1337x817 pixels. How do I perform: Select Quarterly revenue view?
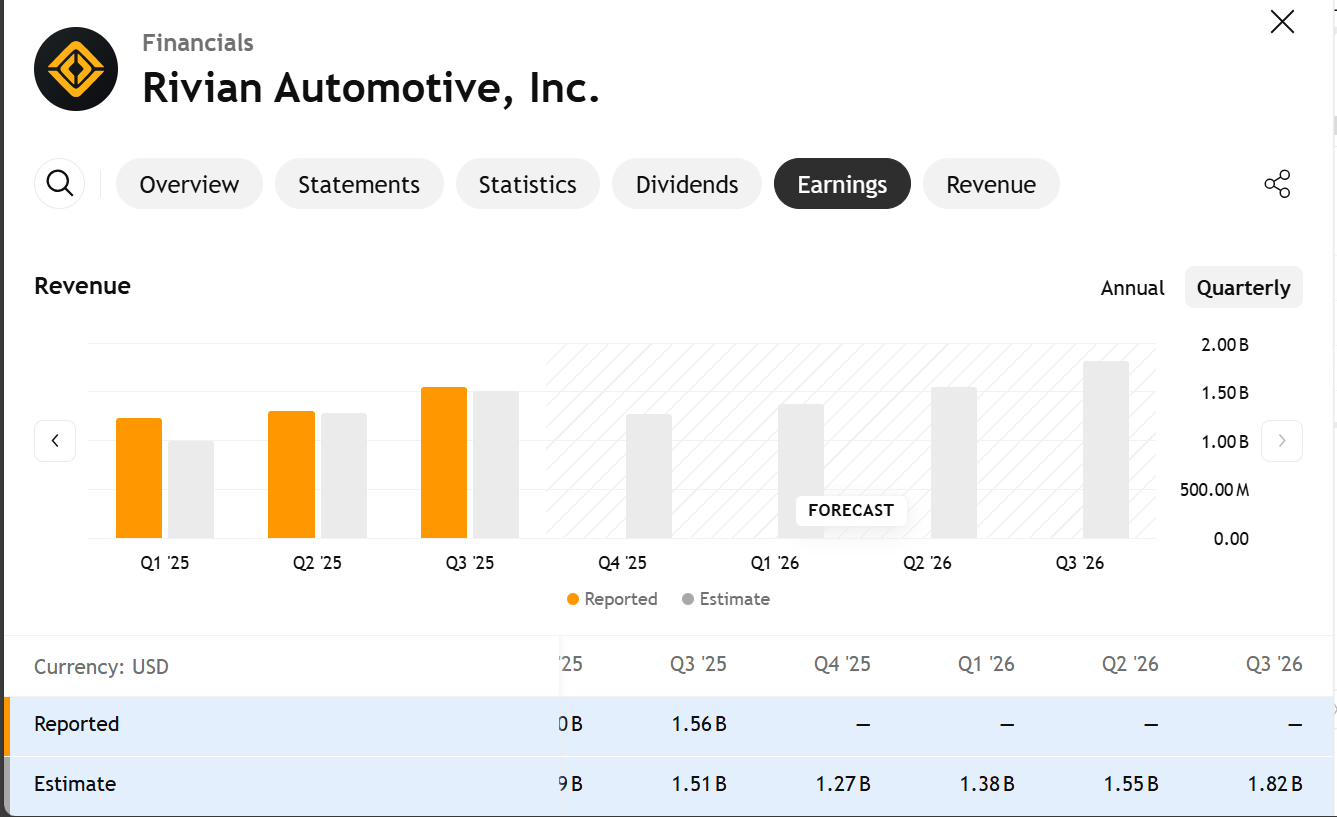coord(1243,288)
